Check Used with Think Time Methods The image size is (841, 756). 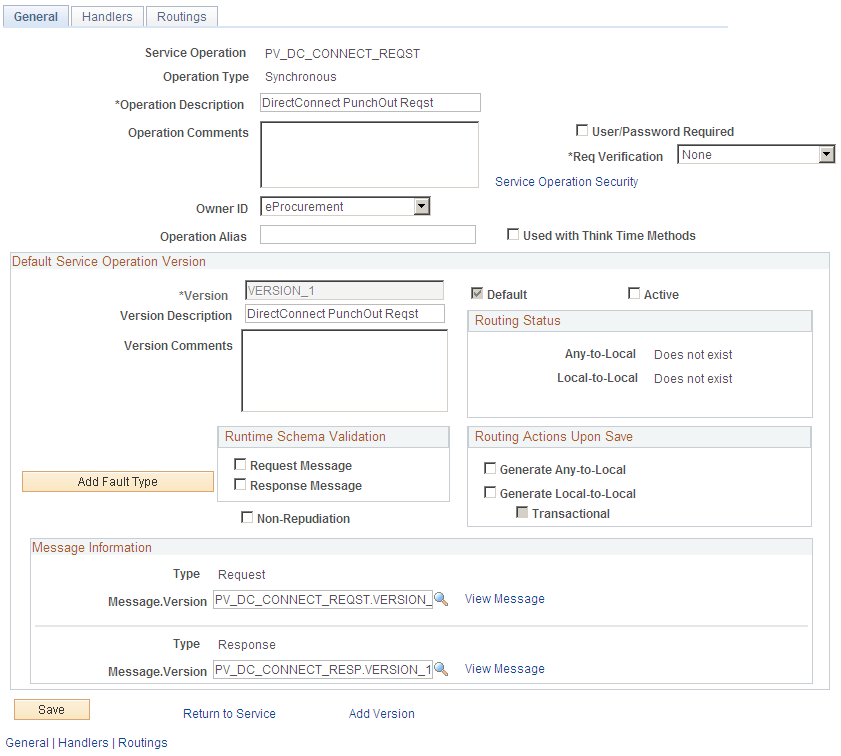513,234
